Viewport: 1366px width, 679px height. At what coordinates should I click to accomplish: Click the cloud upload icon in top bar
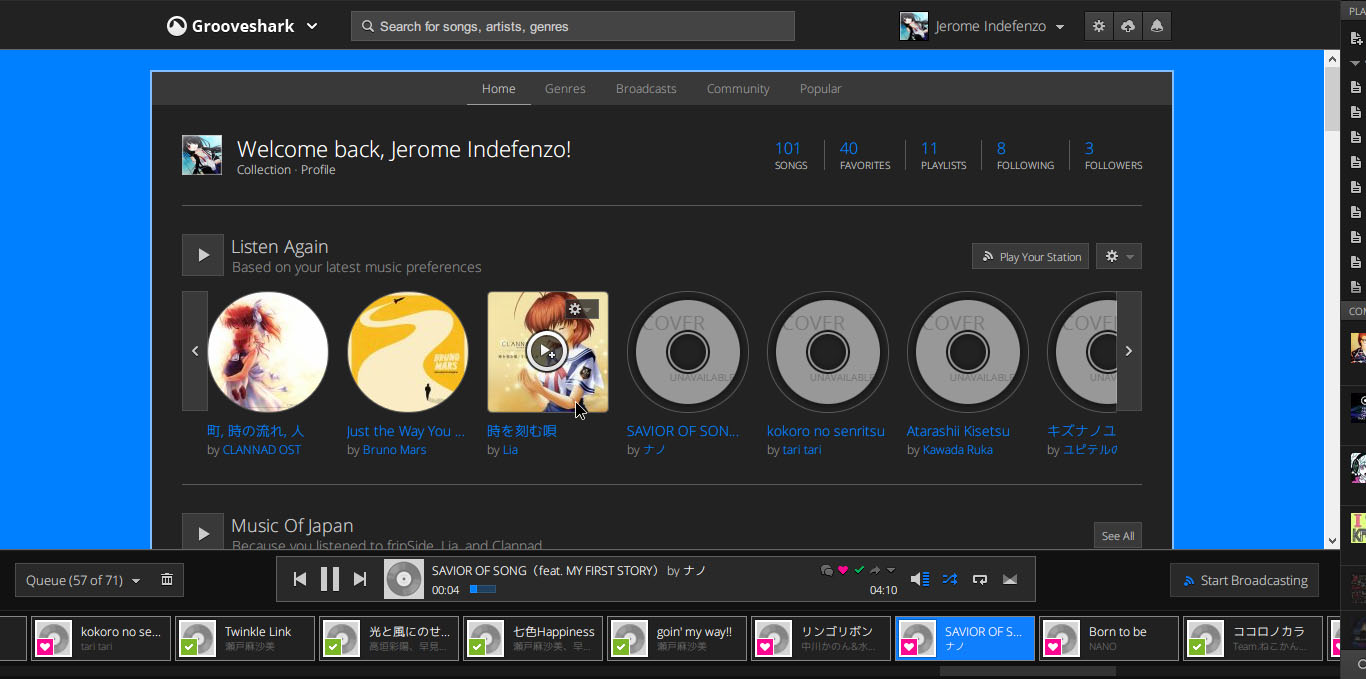click(x=1128, y=26)
